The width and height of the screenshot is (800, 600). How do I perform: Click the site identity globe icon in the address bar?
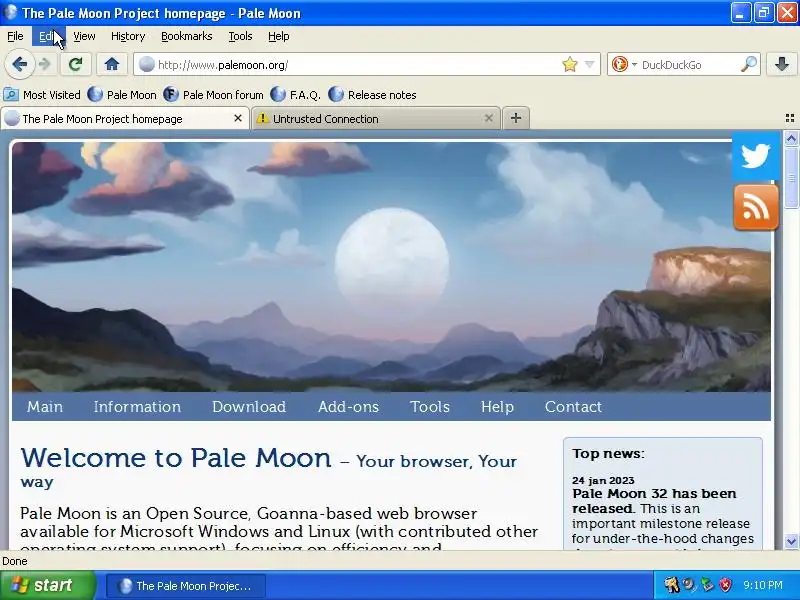pyautogui.click(x=147, y=65)
